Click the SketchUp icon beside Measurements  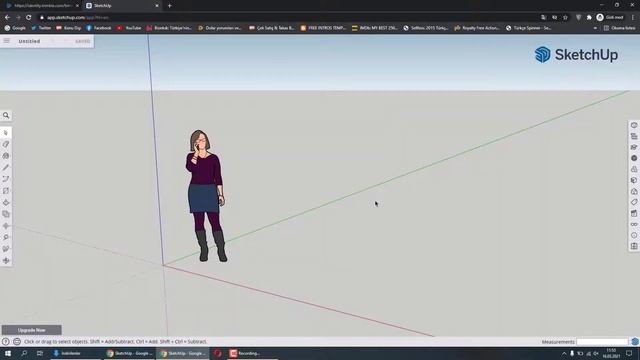click(x=635, y=342)
